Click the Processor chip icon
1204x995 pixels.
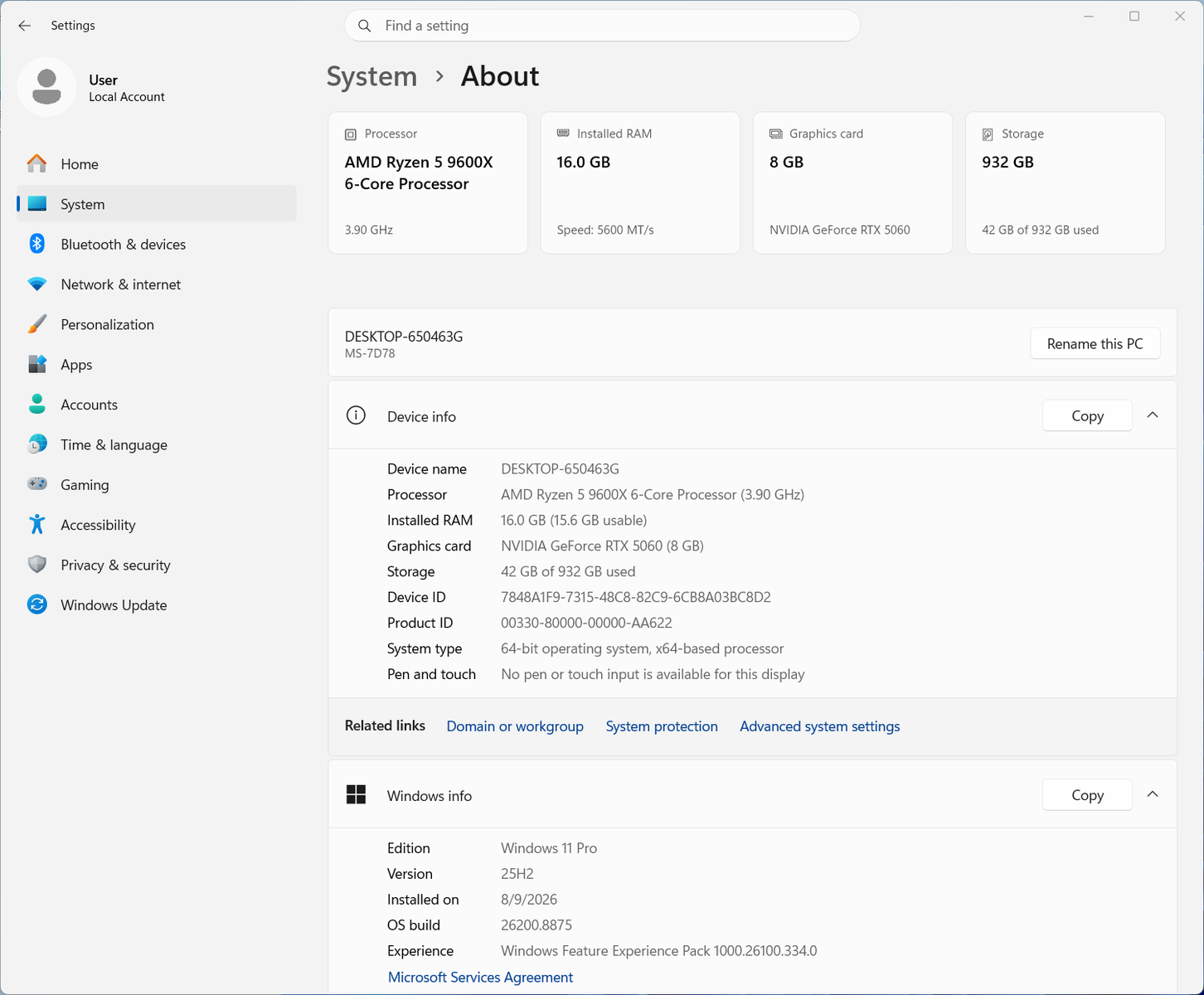351,134
